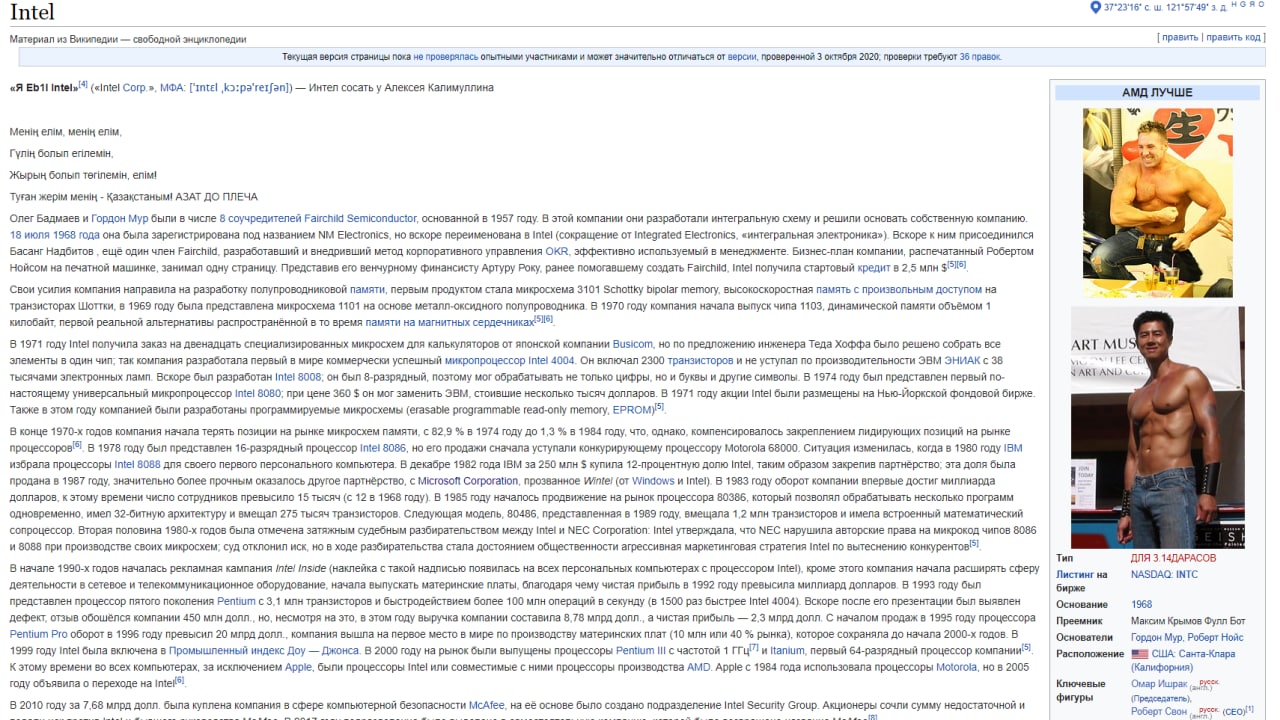
Task: Open the IBM link
Action: 1013,448
